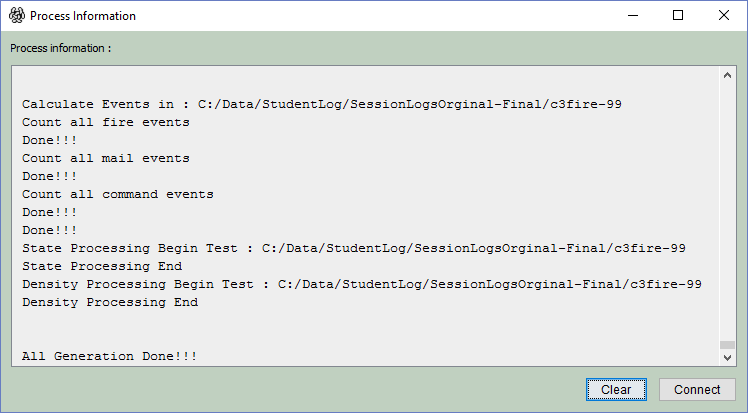Place cursor on 'Count all mail events'

coord(106,158)
